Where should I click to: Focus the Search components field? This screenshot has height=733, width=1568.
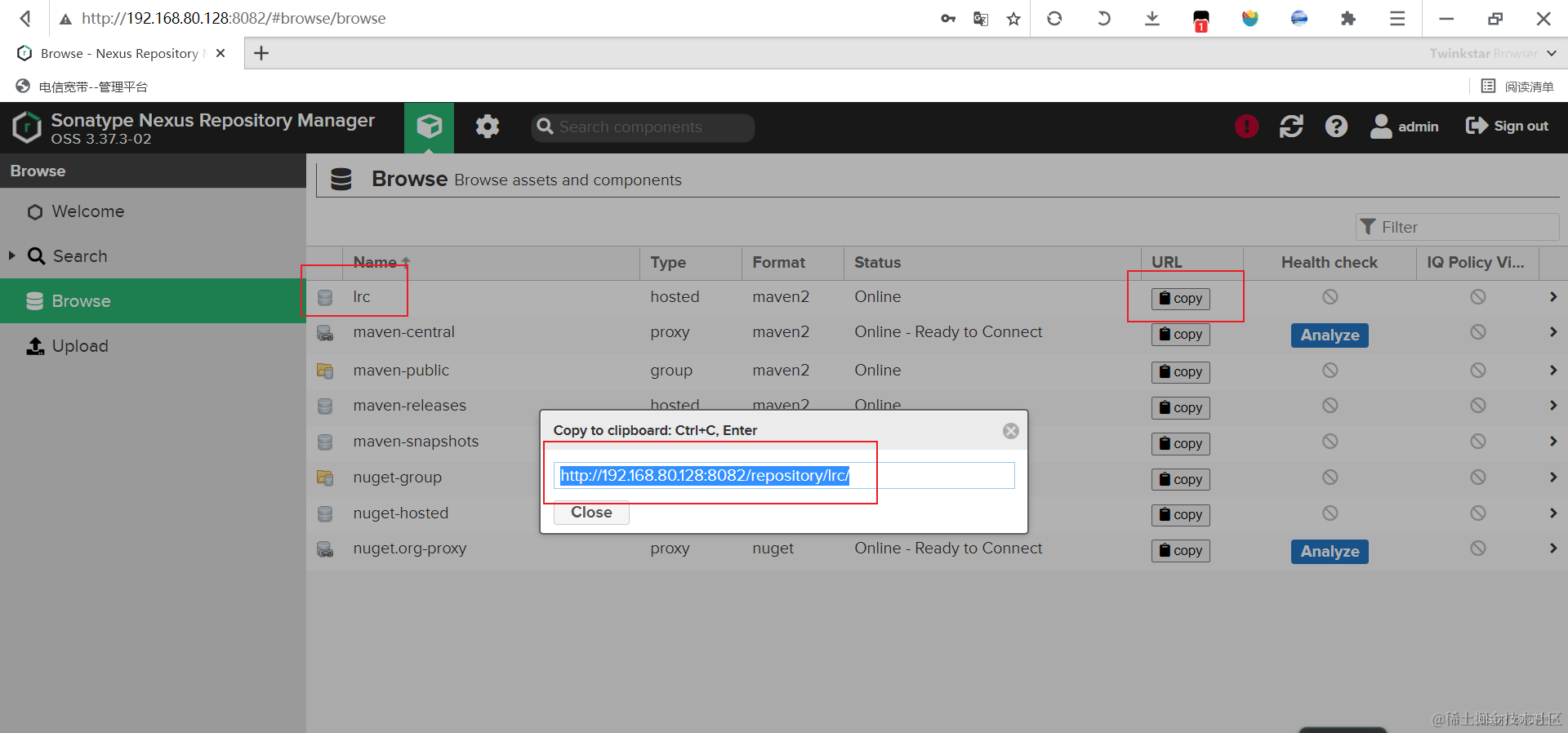[643, 127]
